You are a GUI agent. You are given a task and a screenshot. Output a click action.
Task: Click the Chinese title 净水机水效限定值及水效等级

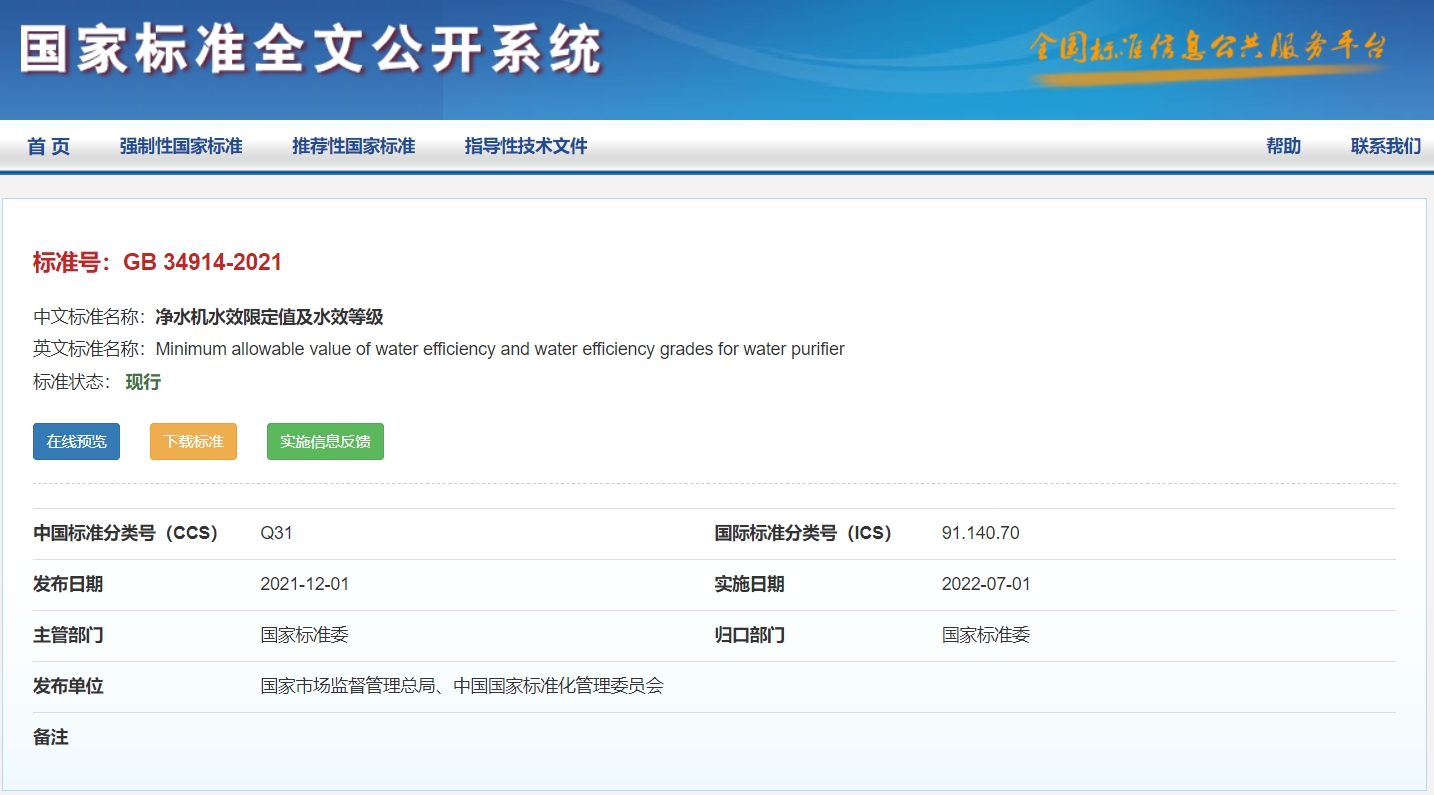tap(269, 318)
